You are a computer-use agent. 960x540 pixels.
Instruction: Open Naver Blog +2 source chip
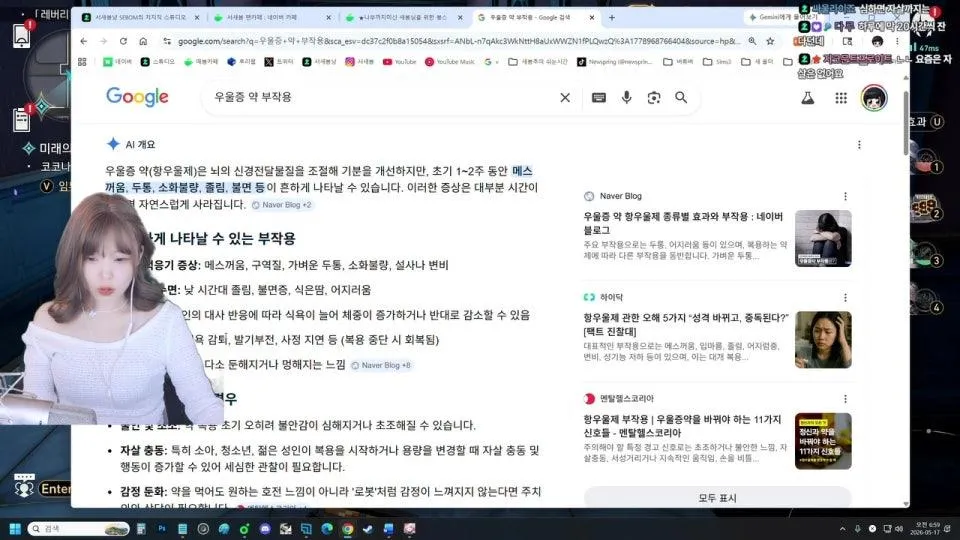click(x=282, y=204)
